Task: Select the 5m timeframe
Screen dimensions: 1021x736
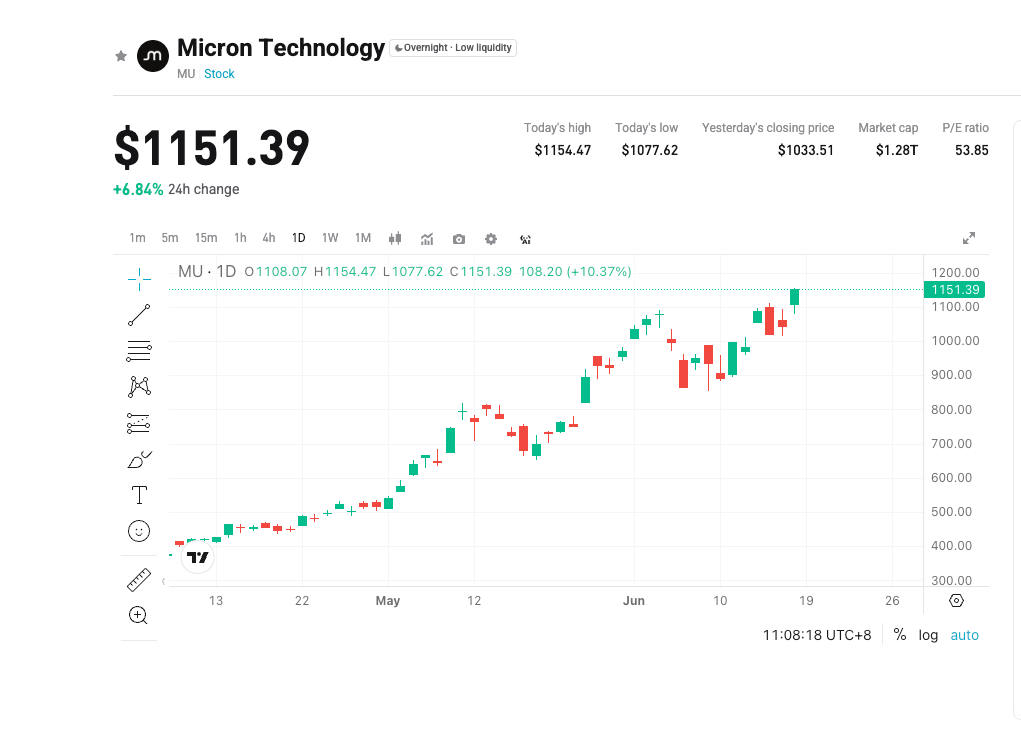Action: [170, 238]
